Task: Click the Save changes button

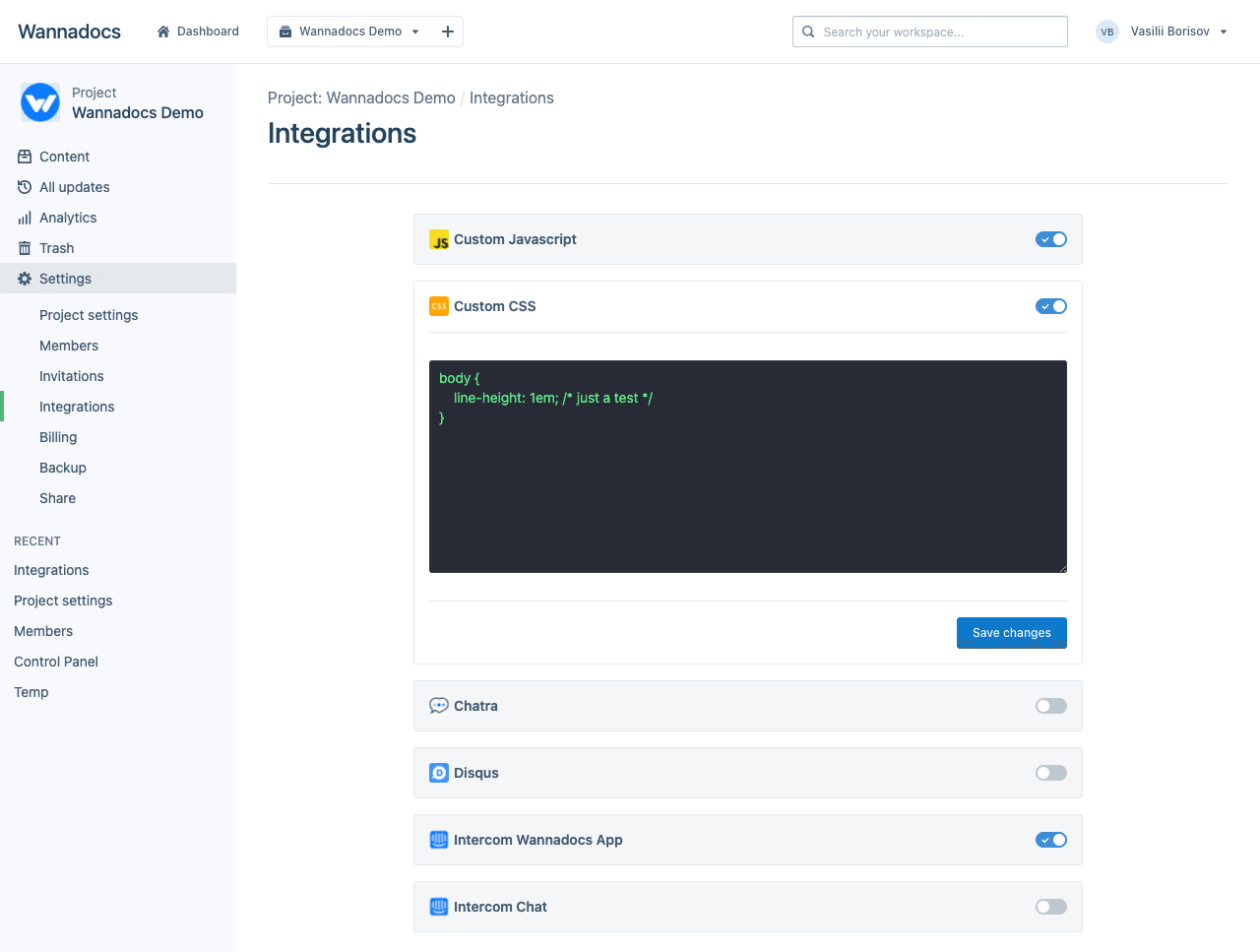Action: 1012,633
